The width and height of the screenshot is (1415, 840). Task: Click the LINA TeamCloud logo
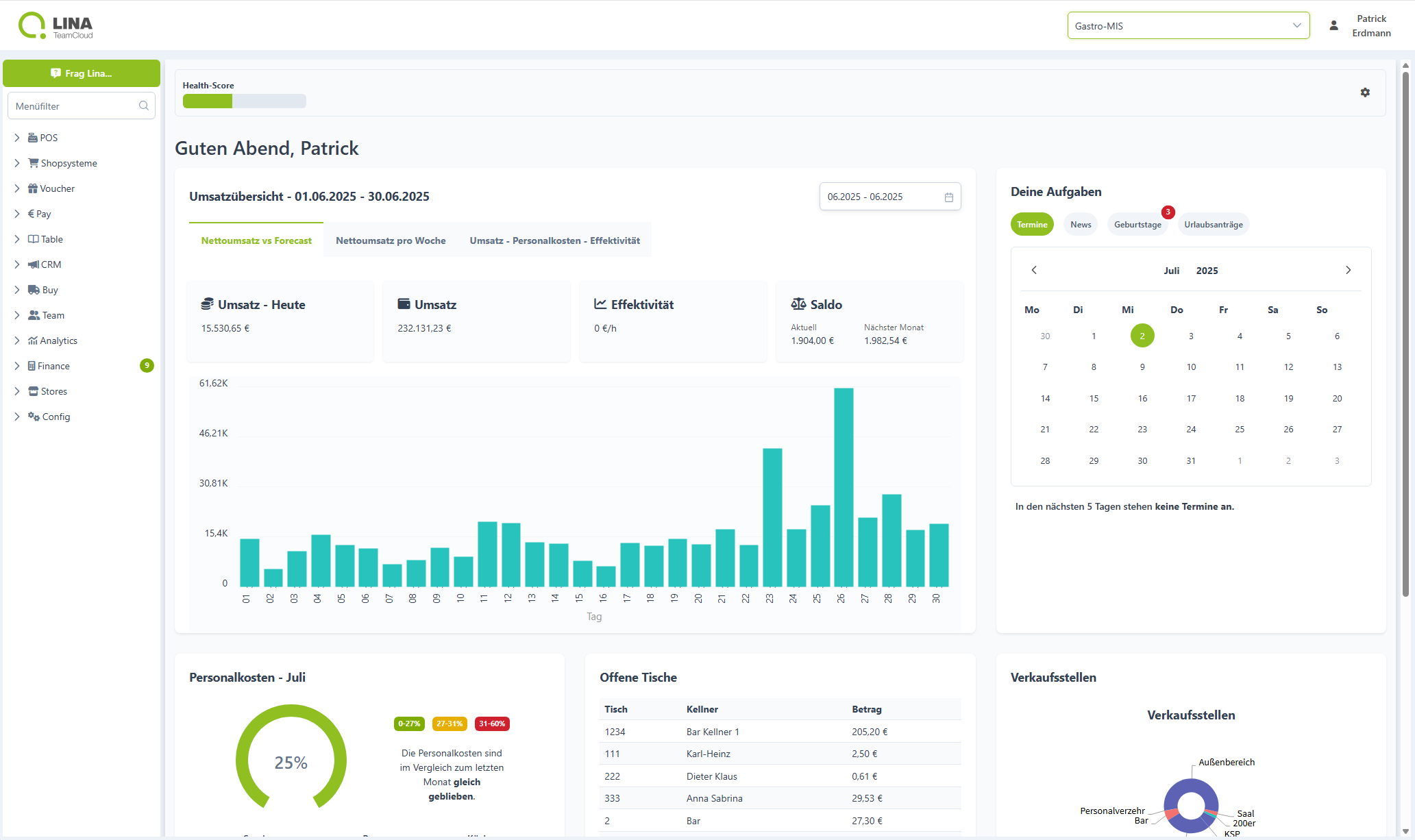pos(56,26)
